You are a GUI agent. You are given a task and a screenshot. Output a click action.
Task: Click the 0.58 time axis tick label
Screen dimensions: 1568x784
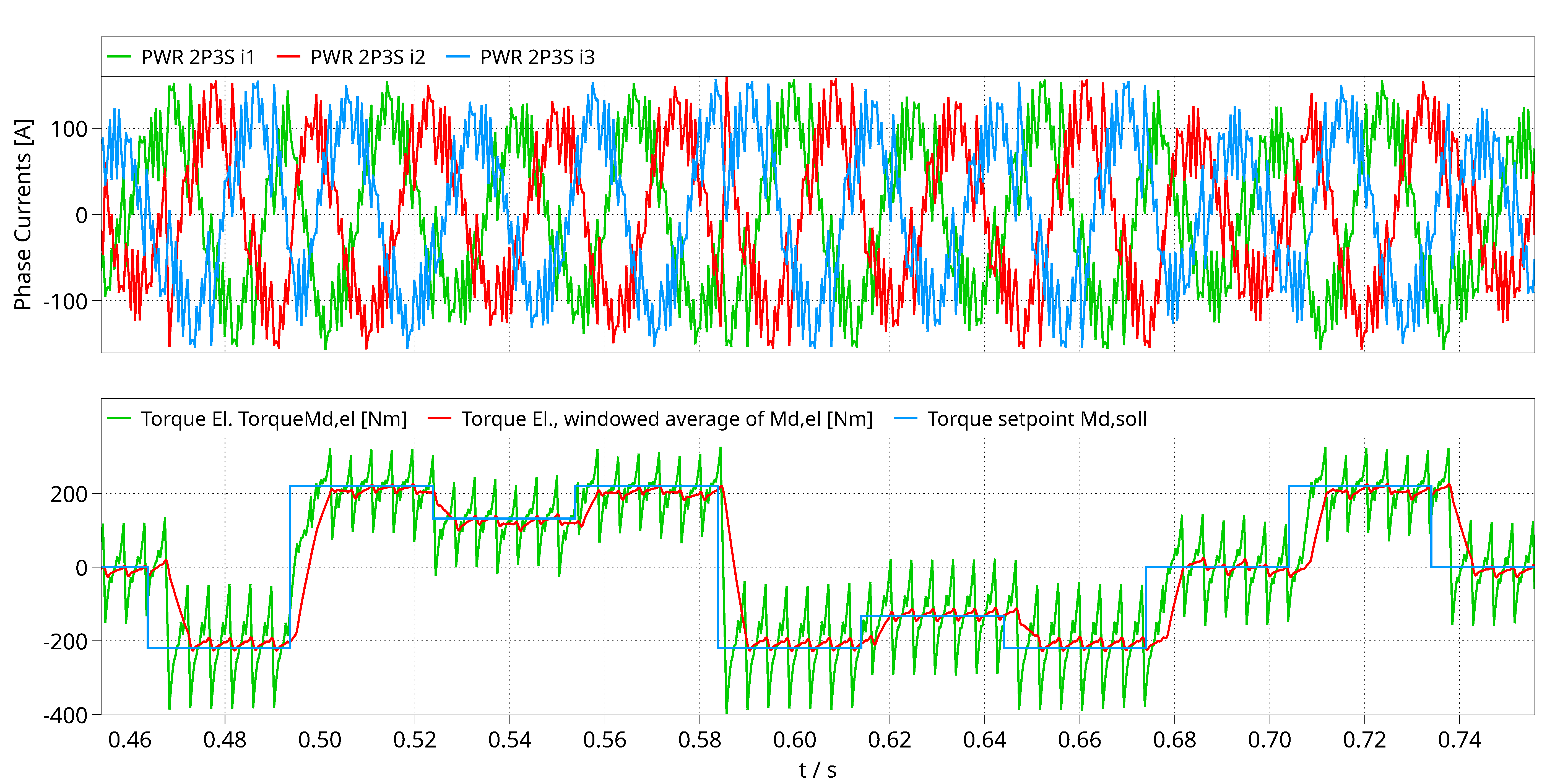(x=700, y=740)
